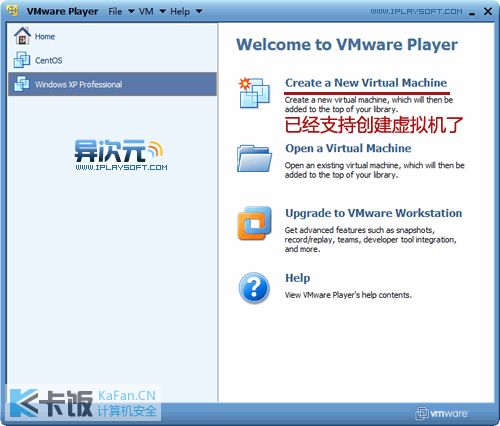500x426 pixels.
Task: Click the vmware logo in bottom bar
Action: (x=442, y=414)
